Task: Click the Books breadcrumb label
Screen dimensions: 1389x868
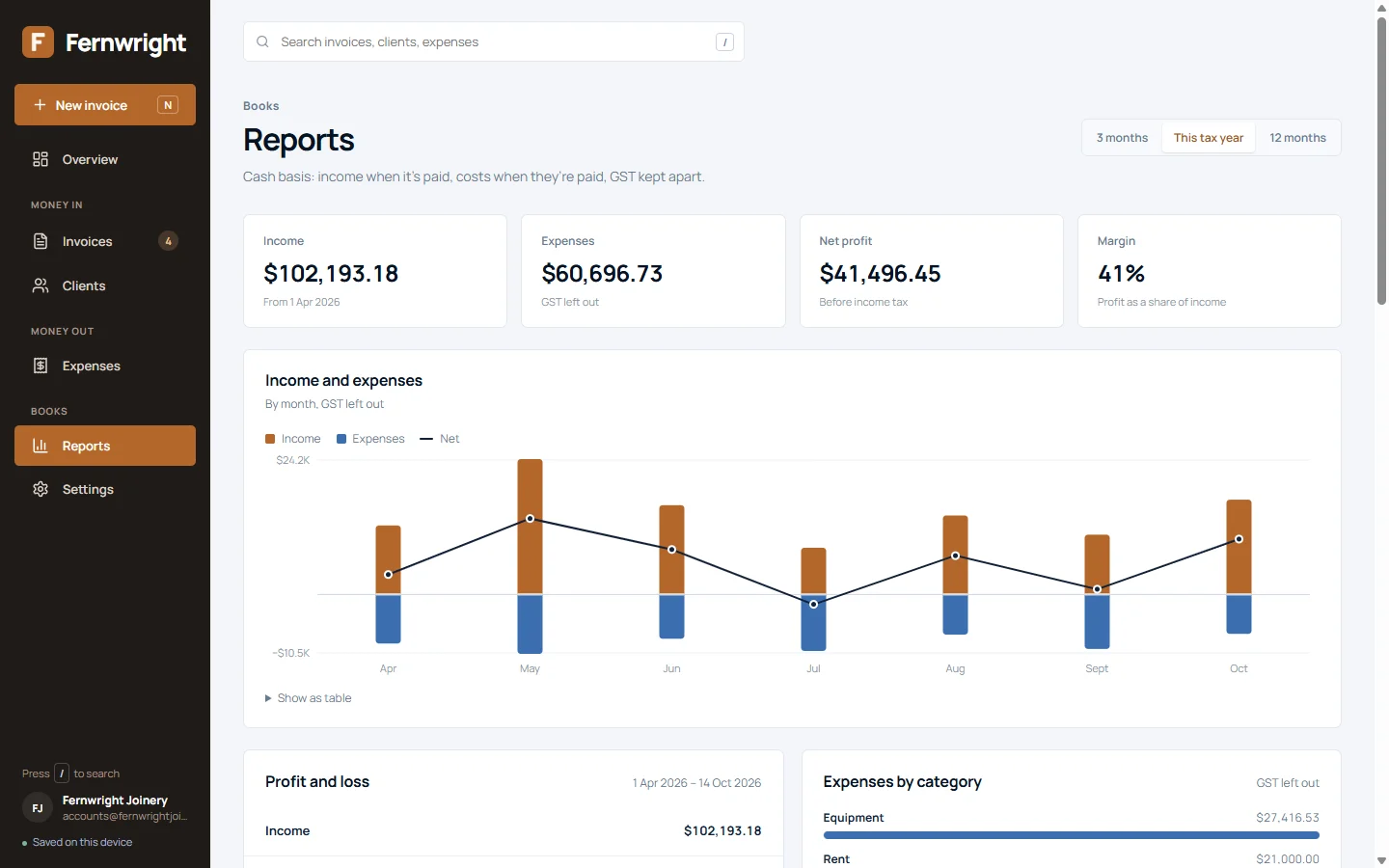Action: [x=260, y=106]
